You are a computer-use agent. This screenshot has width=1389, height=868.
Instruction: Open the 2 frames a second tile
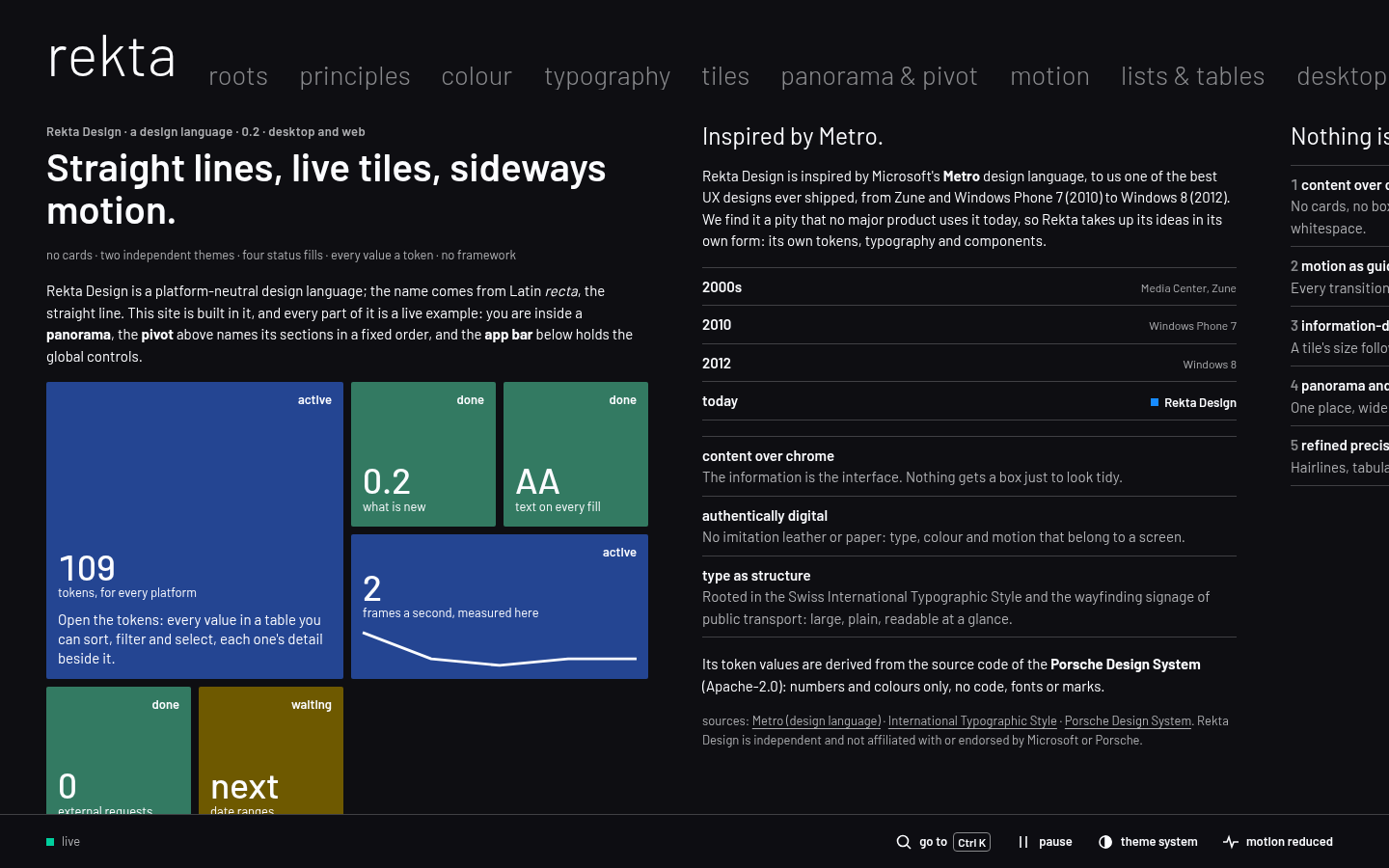(500, 607)
